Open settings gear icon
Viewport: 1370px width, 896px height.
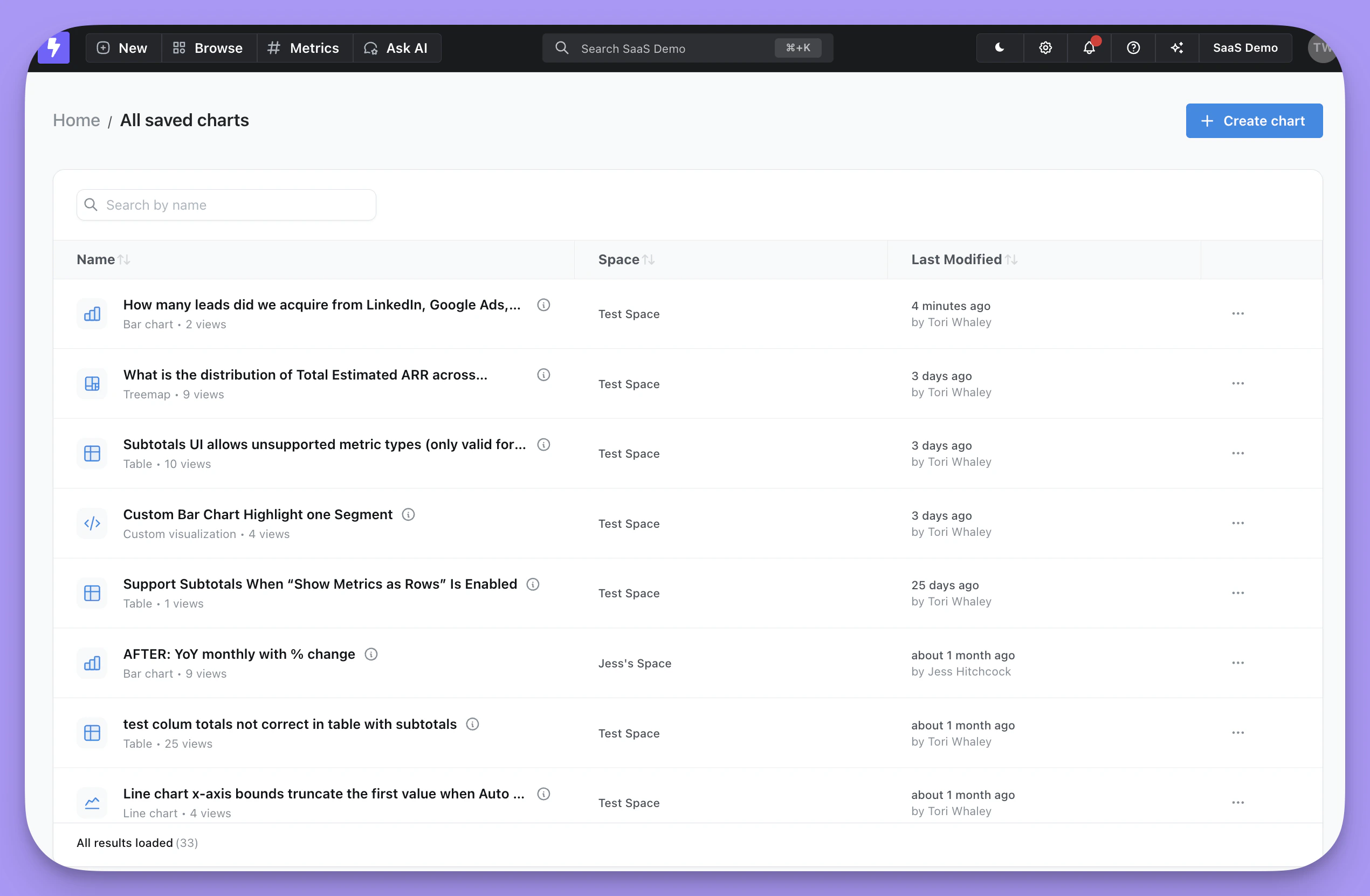pyautogui.click(x=1045, y=48)
